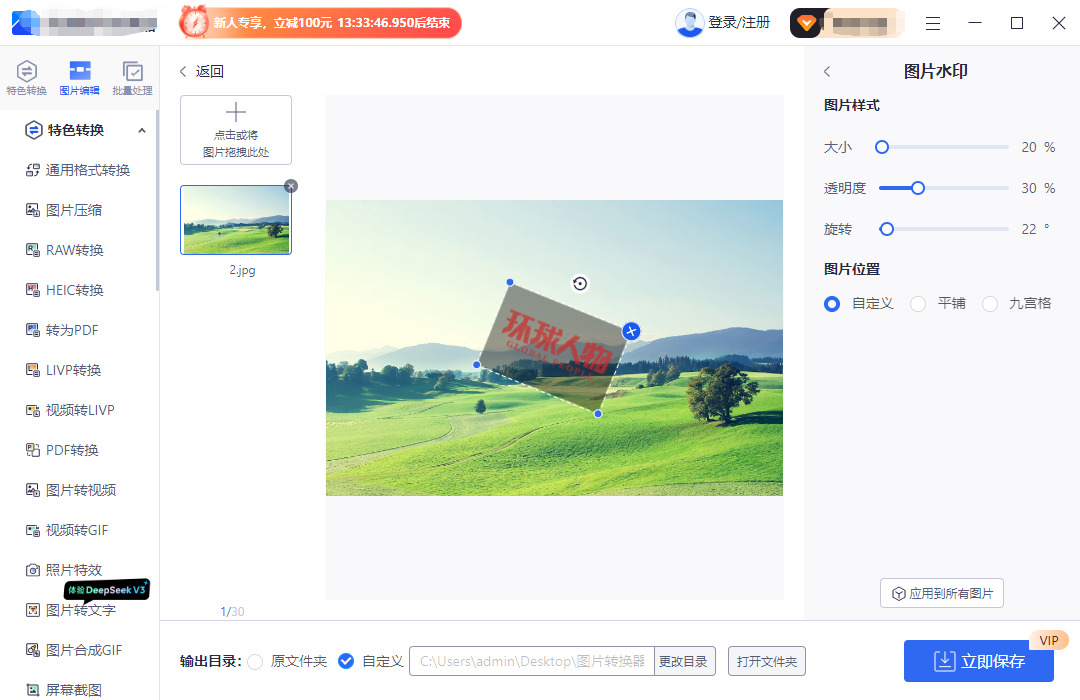Click the PDF转换 sidebar icon
This screenshot has height=700, width=1080.
(x=32, y=450)
